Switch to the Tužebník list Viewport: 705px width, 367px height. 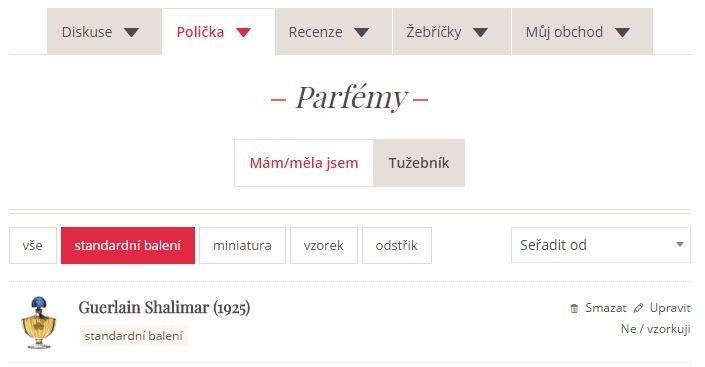(419, 163)
